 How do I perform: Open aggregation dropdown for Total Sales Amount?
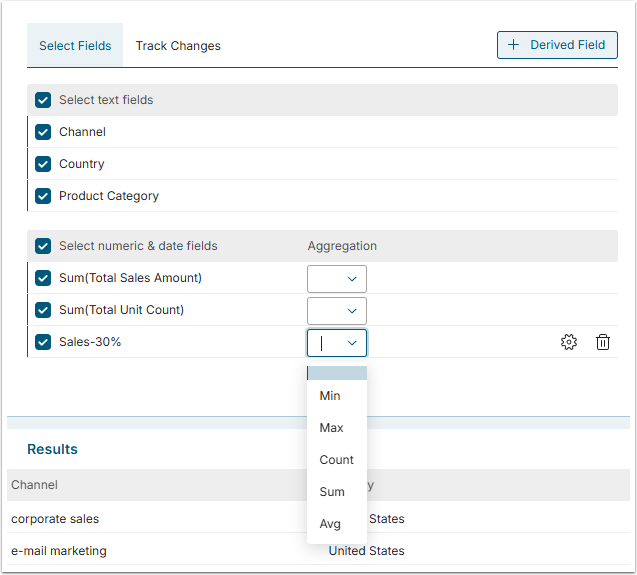coord(337,279)
